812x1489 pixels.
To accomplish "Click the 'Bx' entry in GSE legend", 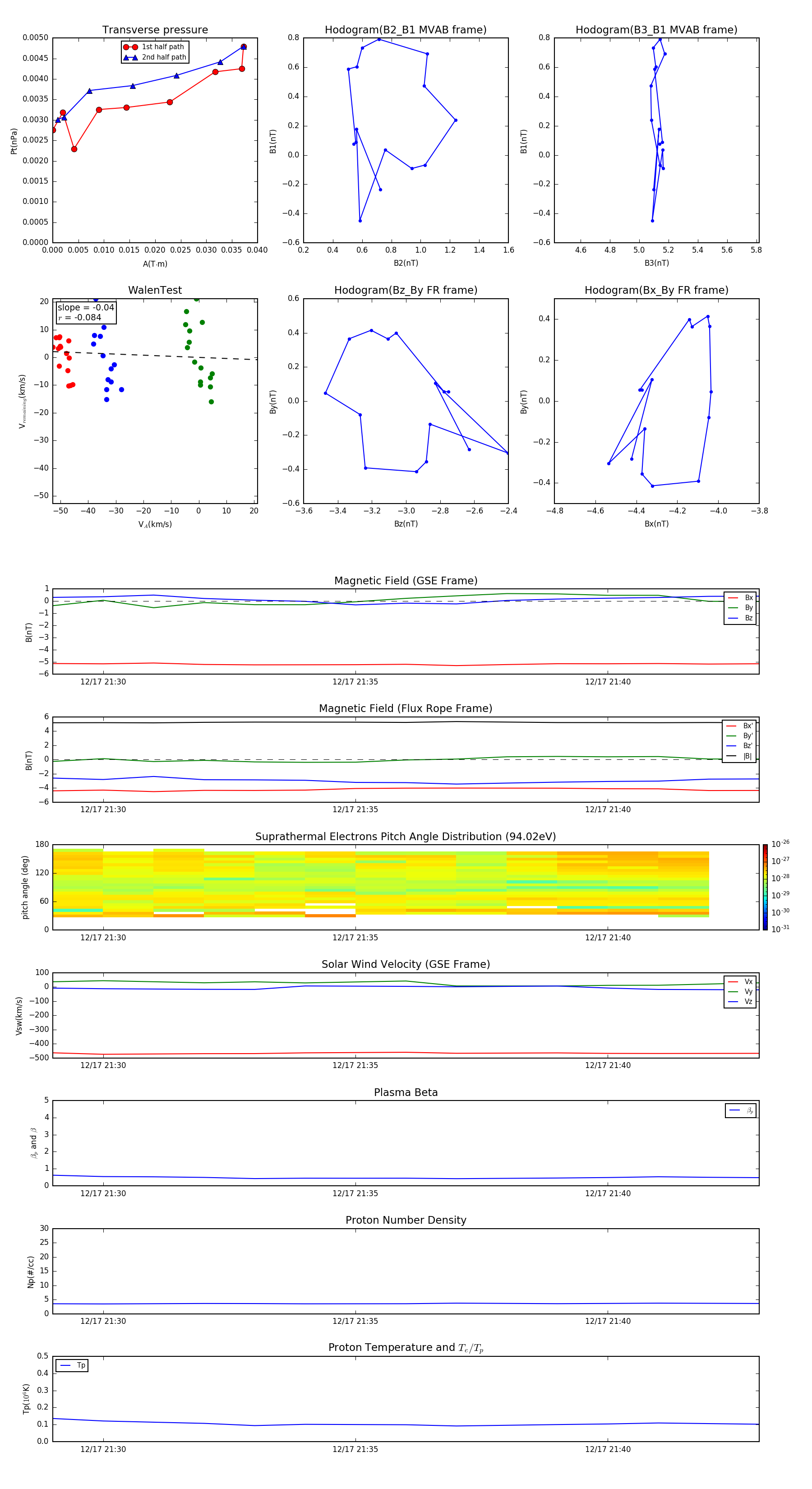I will (741, 598).
